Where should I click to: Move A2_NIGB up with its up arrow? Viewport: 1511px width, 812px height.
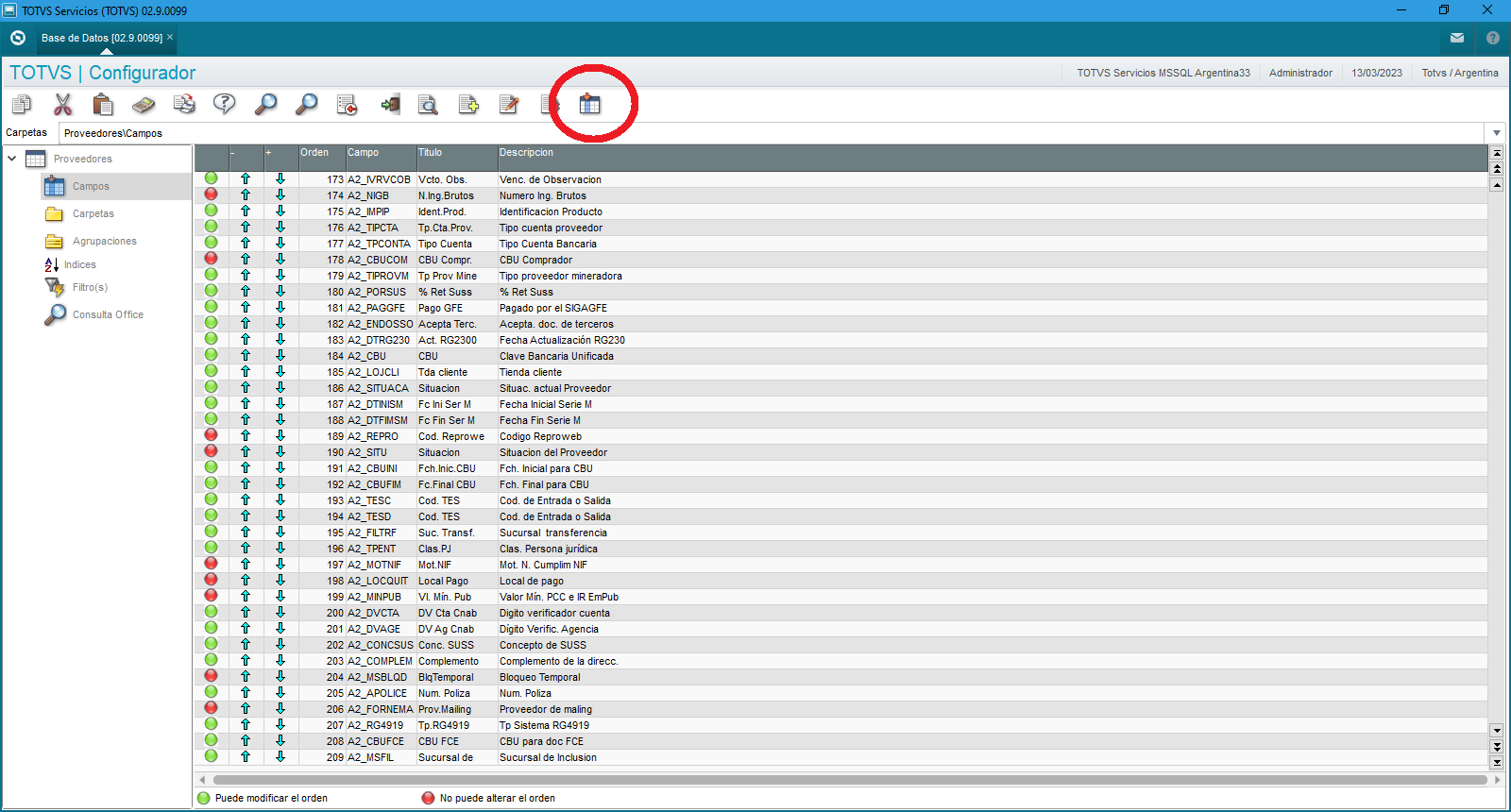point(246,195)
